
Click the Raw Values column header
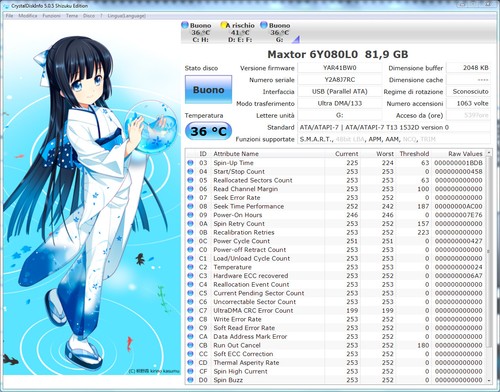tap(465, 154)
